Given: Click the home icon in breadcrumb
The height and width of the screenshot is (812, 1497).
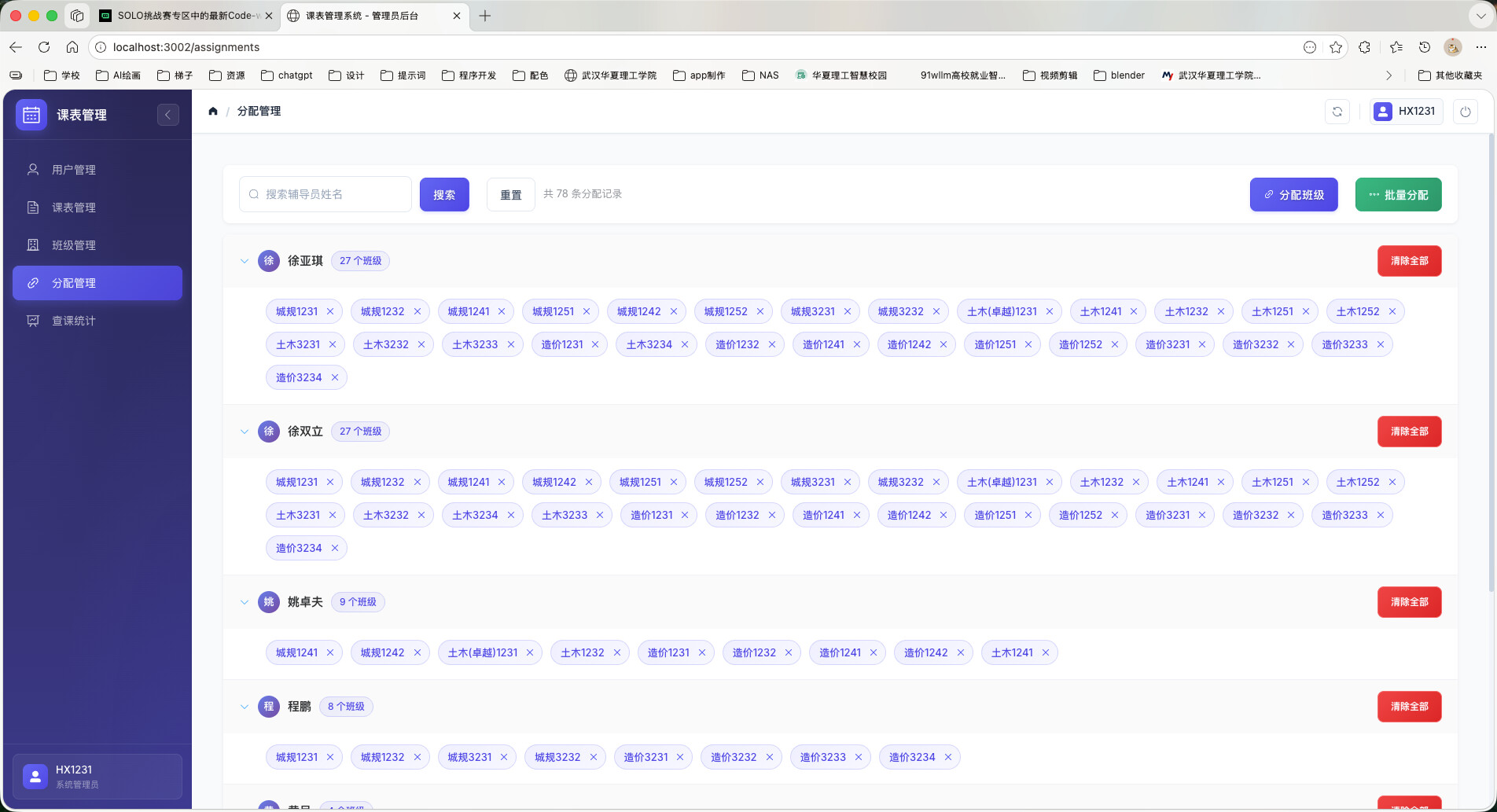Looking at the screenshot, I should pyautogui.click(x=213, y=112).
